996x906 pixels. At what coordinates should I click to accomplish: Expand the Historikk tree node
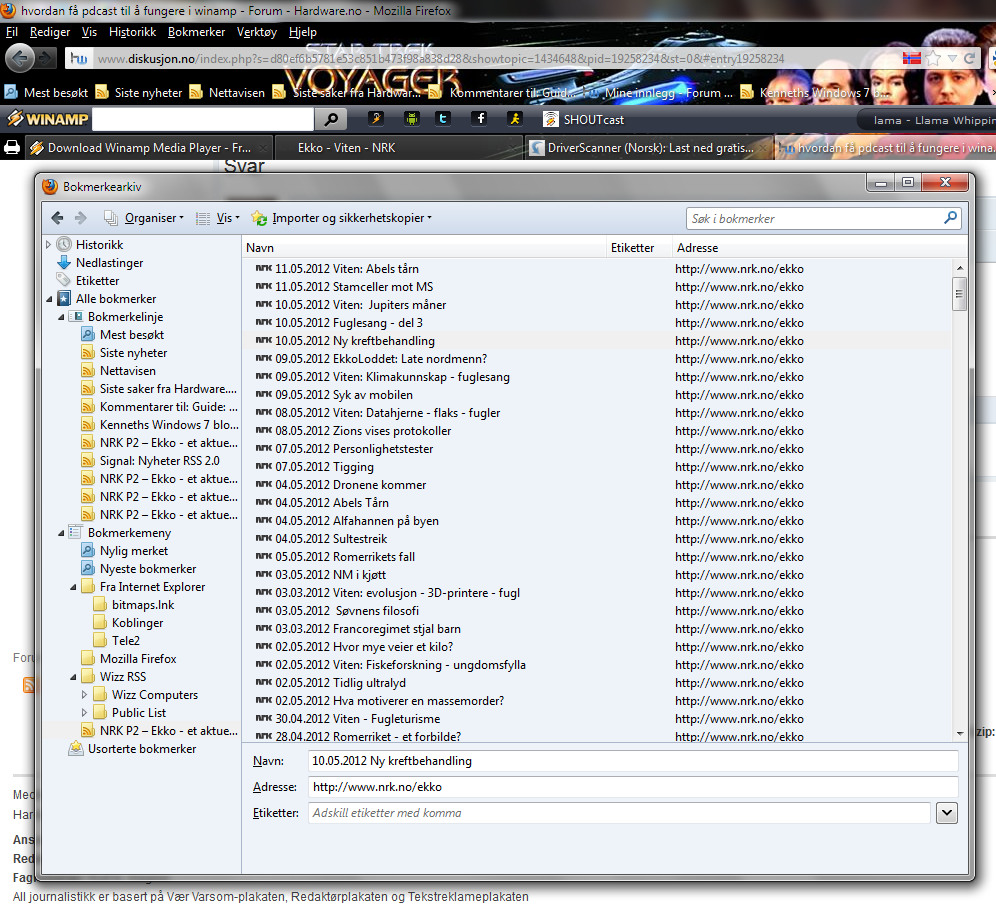click(48, 245)
